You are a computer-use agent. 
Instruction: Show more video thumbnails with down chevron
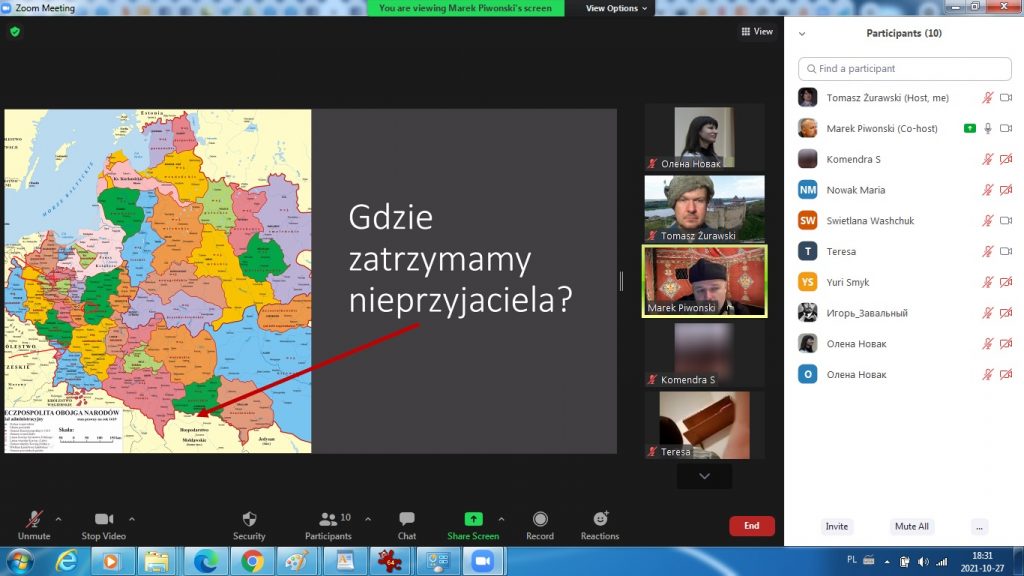704,476
